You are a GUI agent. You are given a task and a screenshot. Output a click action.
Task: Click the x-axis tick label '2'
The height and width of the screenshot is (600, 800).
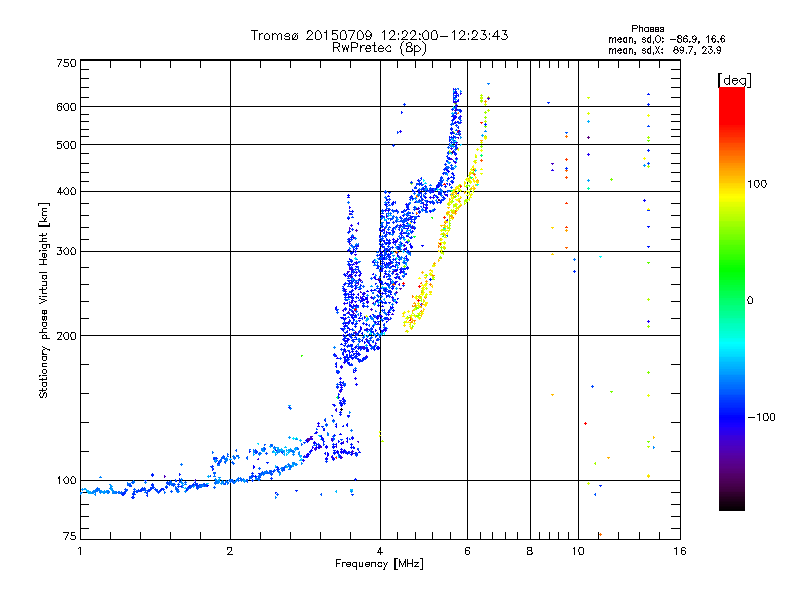230,551
